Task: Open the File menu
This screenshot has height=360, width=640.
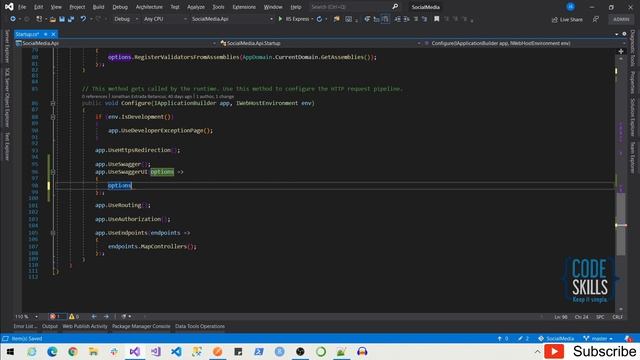Action: pyautogui.click(x=22, y=7)
